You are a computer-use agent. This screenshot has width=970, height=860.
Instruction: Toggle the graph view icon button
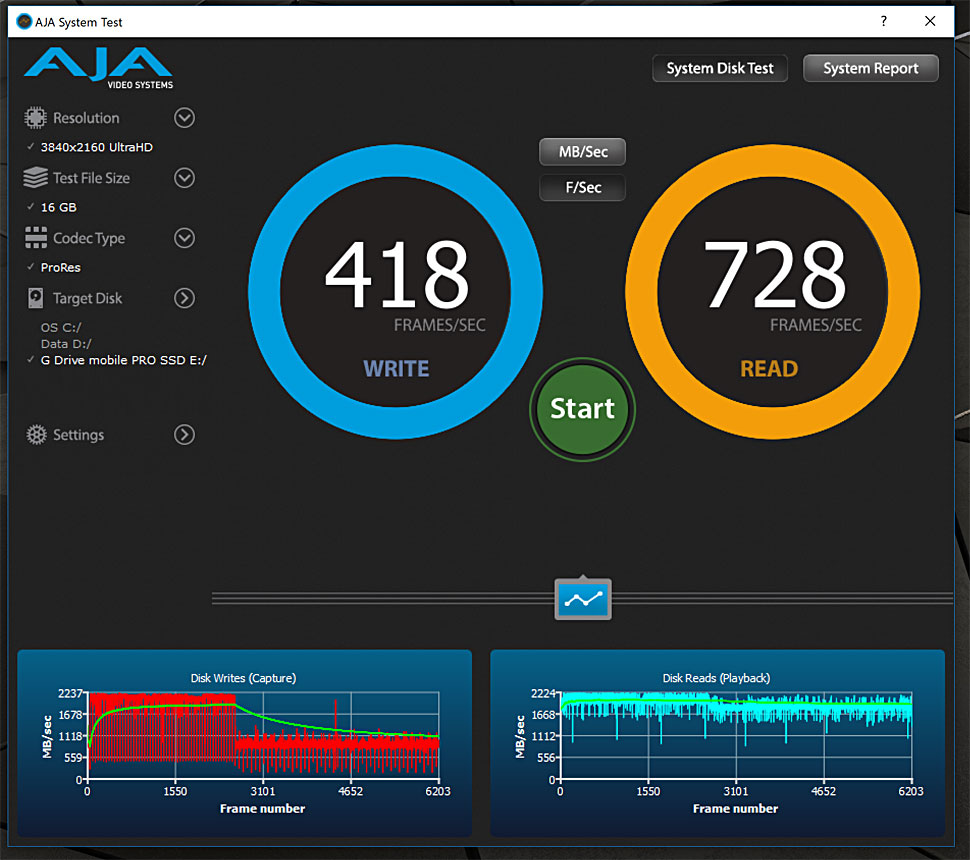click(x=583, y=599)
